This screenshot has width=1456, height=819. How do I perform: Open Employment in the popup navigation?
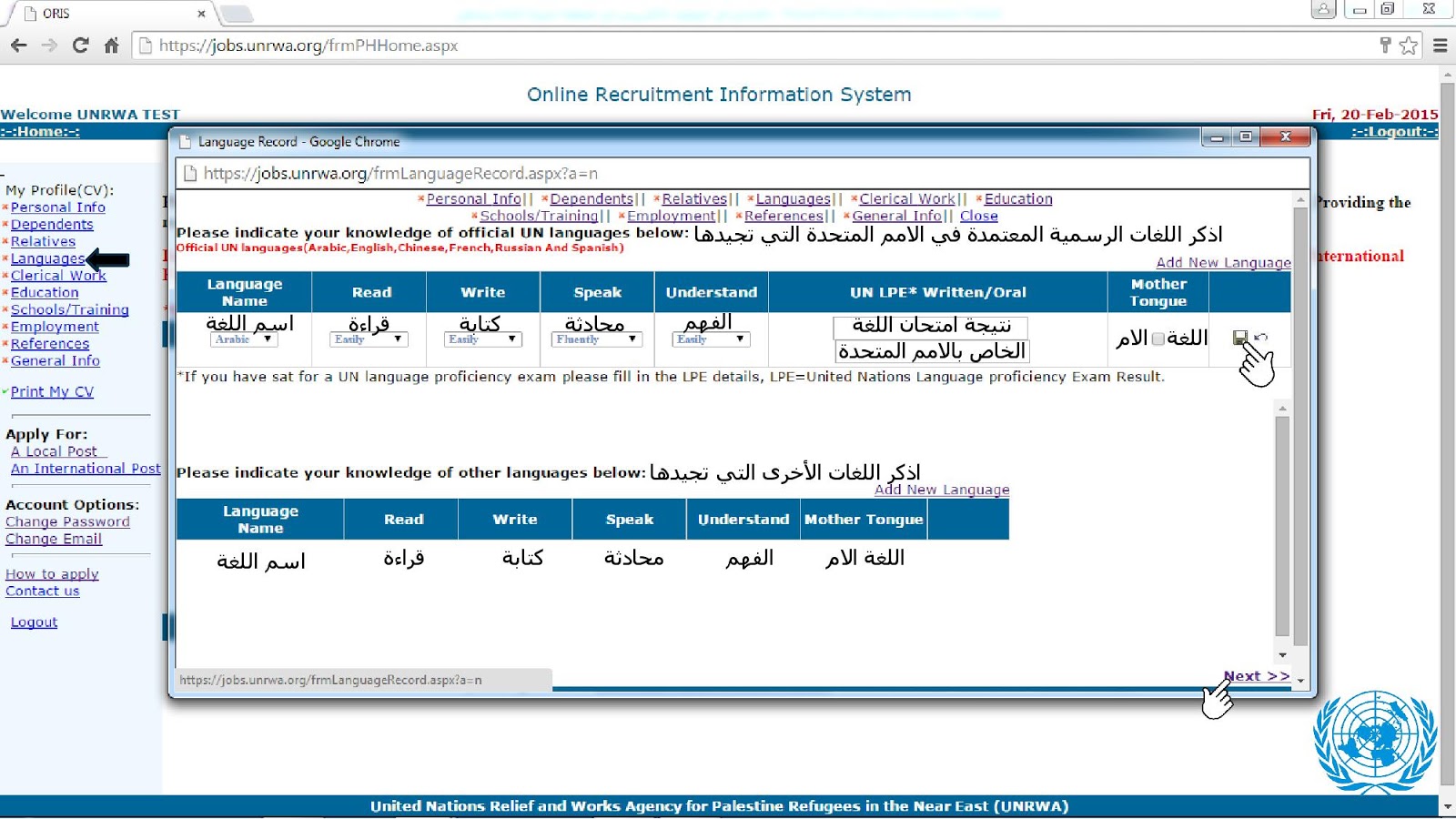[x=672, y=216]
